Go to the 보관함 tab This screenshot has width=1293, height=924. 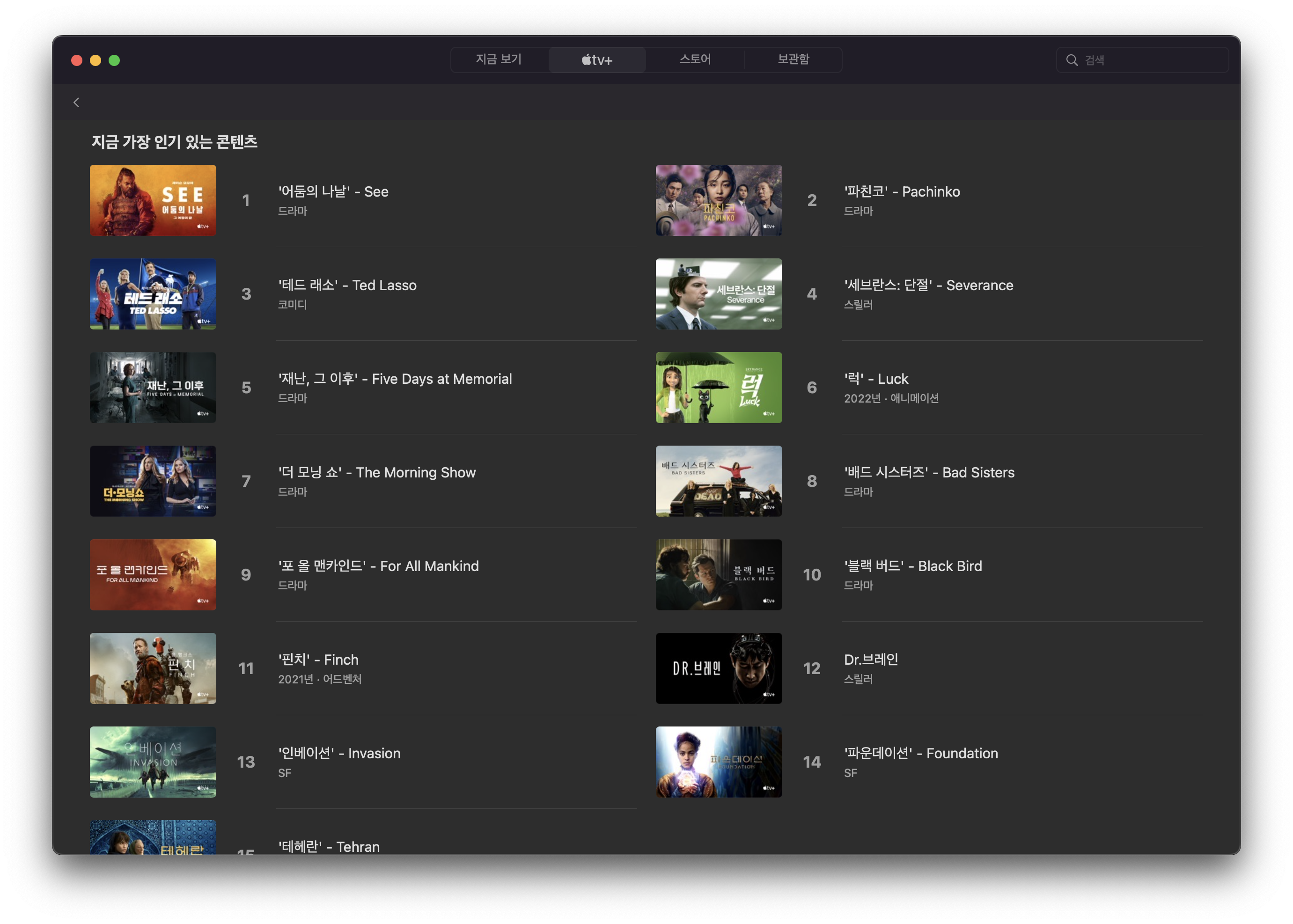coord(793,60)
